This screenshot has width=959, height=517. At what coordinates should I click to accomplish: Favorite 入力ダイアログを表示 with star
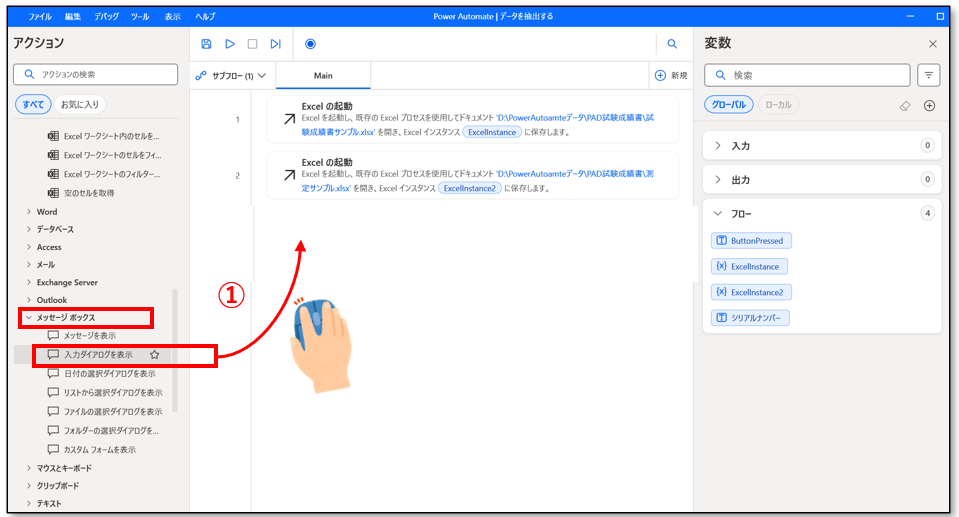pyautogui.click(x=154, y=354)
